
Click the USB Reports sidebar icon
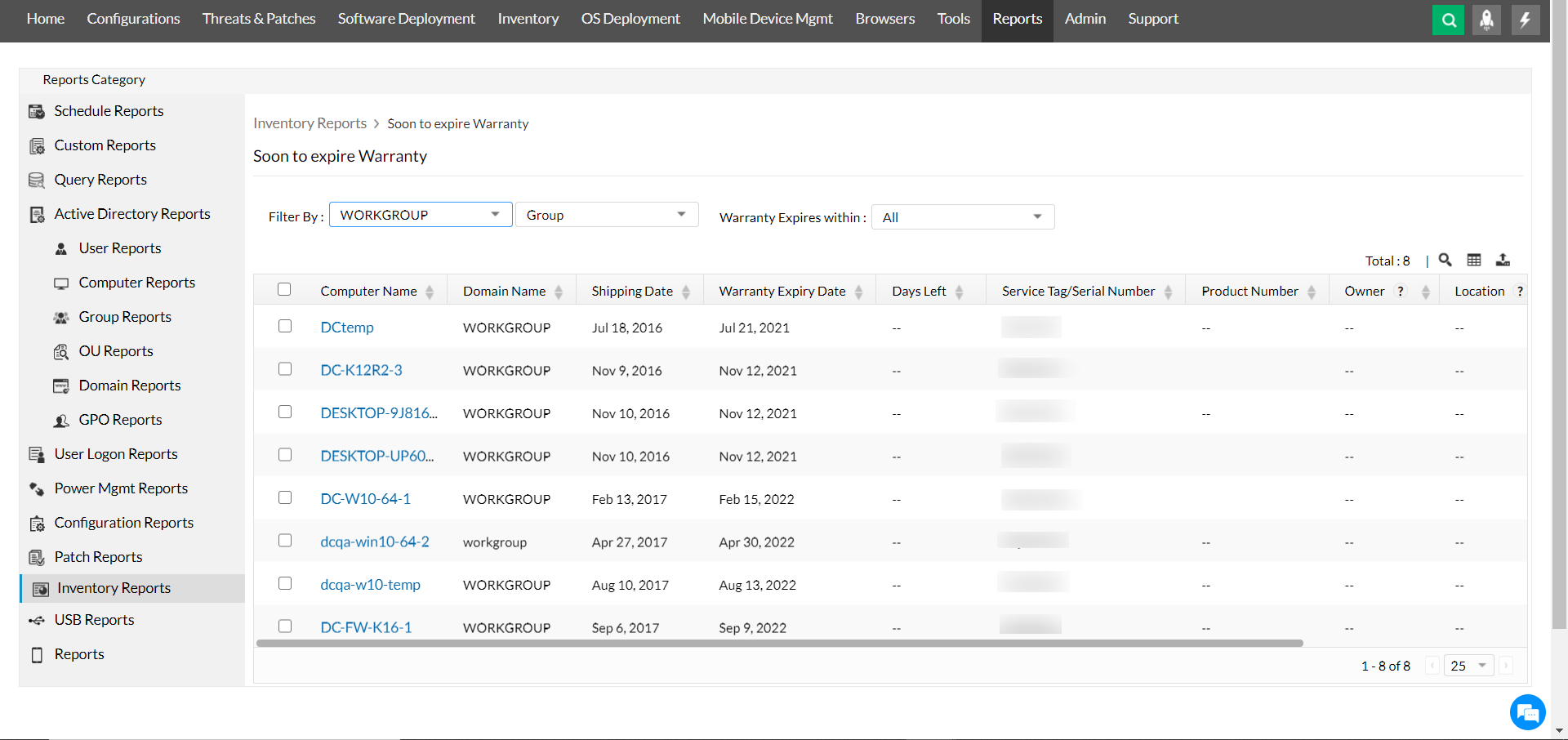tap(38, 621)
